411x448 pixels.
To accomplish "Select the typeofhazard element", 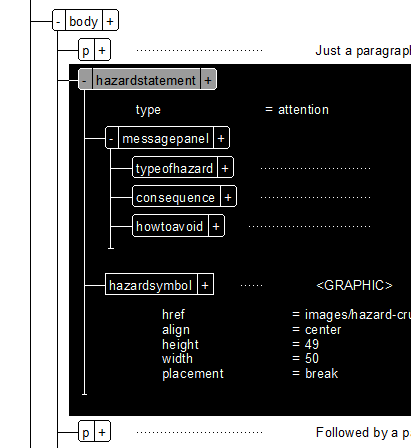I will [x=175, y=168].
